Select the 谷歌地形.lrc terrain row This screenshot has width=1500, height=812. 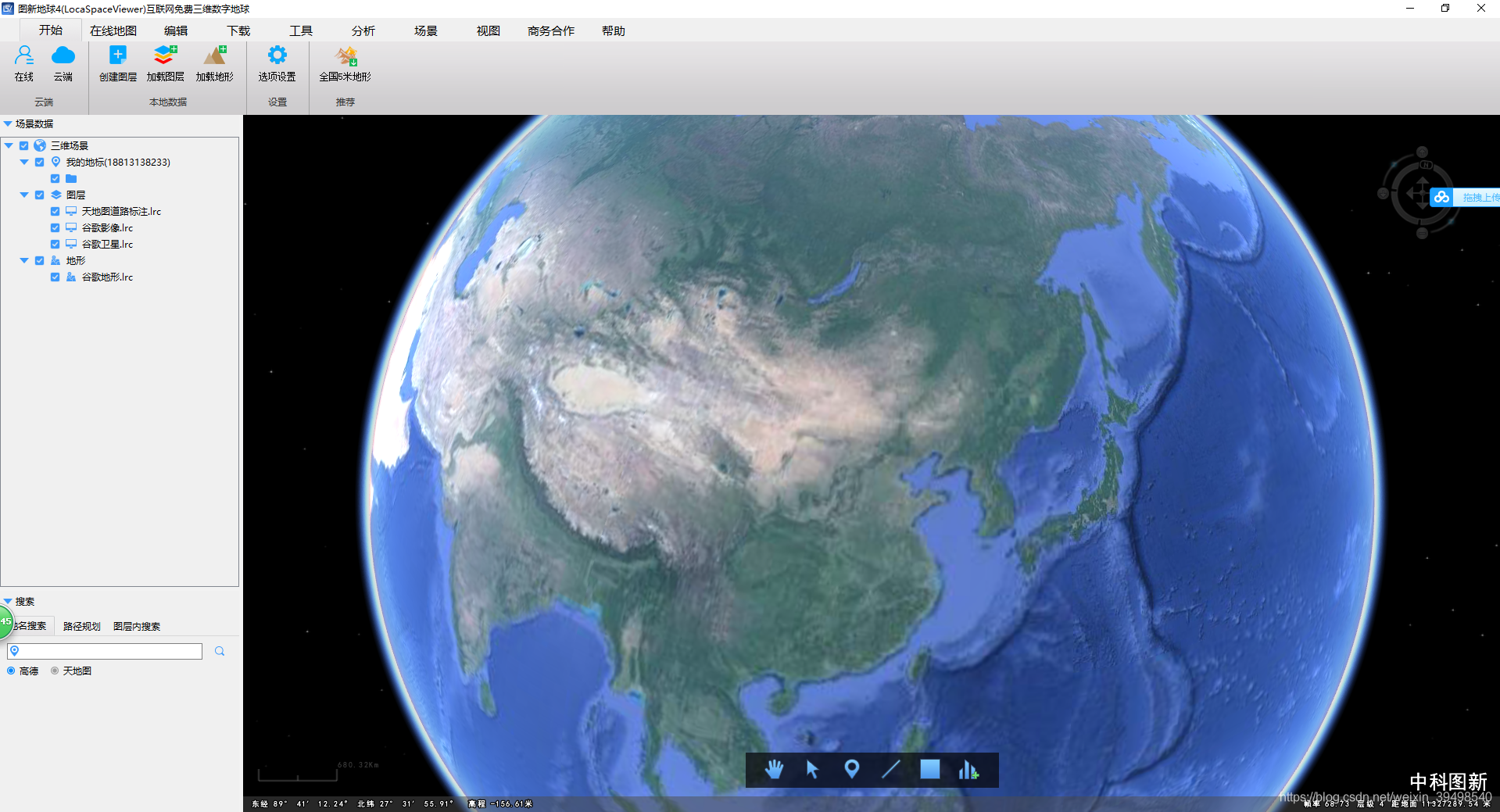(x=107, y=277)
